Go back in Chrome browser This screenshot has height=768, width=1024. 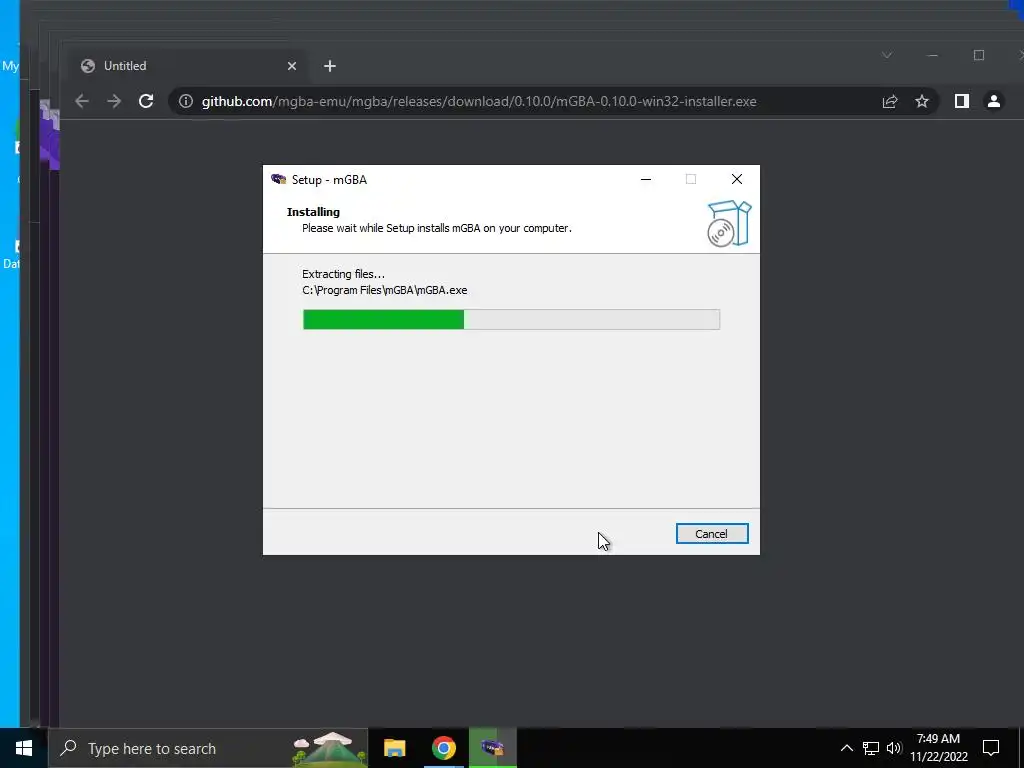82,101
